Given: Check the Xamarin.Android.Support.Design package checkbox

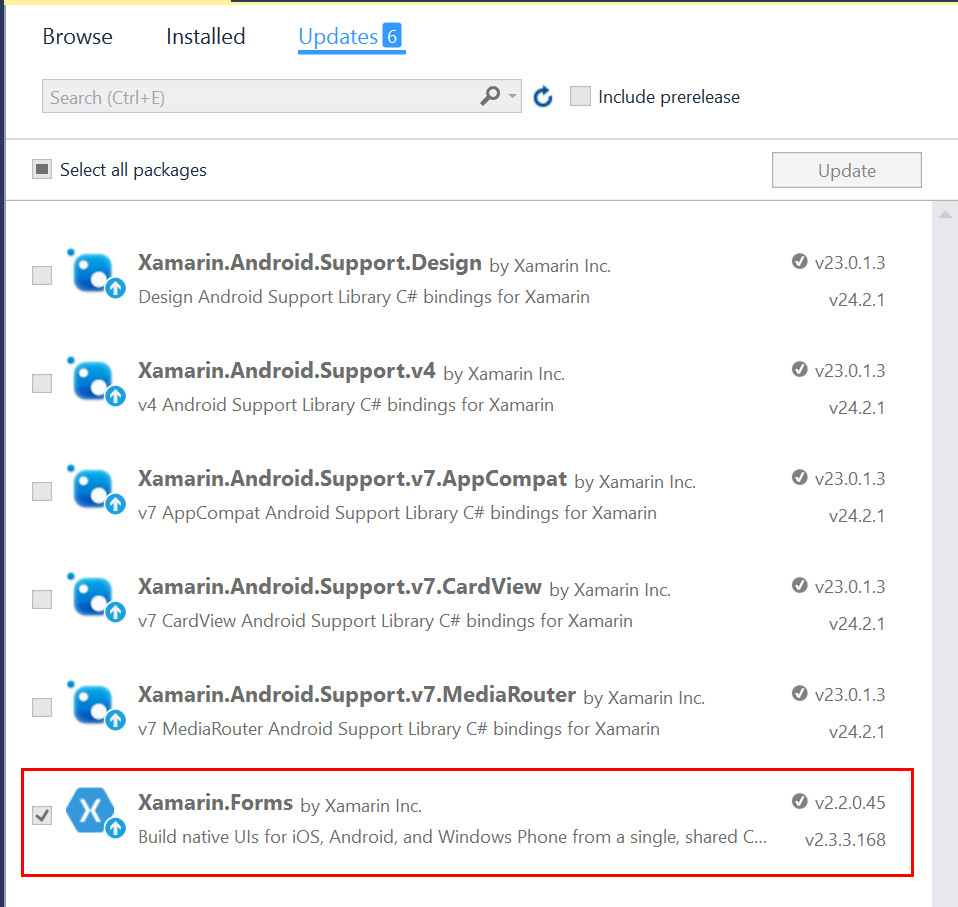Looking at the screenshot, I should coord(42,275).
